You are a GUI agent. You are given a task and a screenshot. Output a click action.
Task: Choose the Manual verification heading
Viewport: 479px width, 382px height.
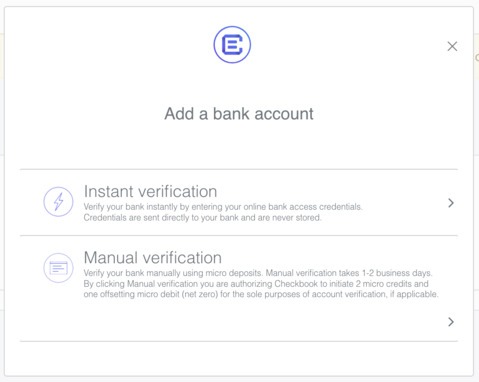[153, 258]
